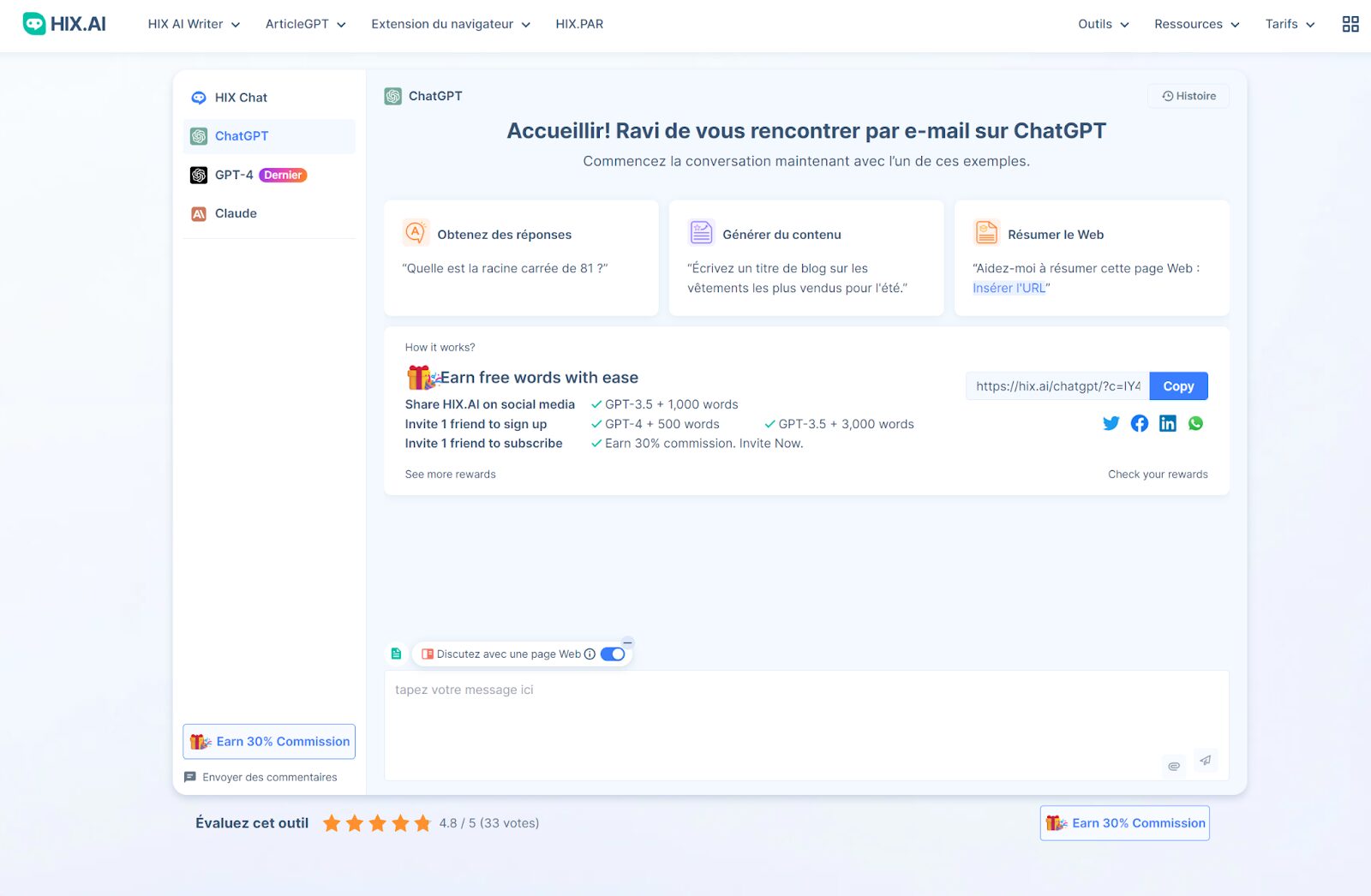1371x896 pixels.
Task: Click Insérer l'URL link
Action: pyautogui.click(x=1009, y=288)
